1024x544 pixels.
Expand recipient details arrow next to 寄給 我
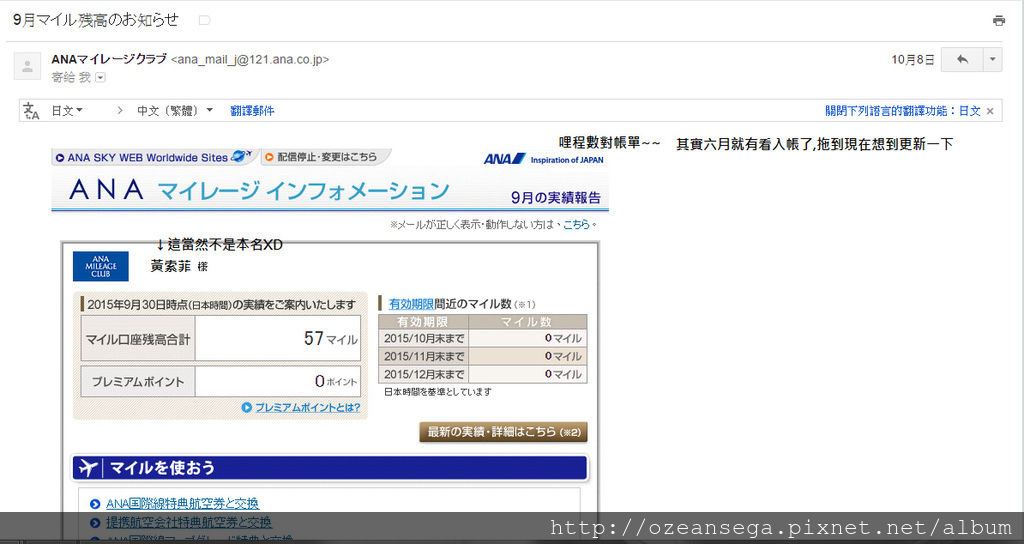click(x=100, y=78)
